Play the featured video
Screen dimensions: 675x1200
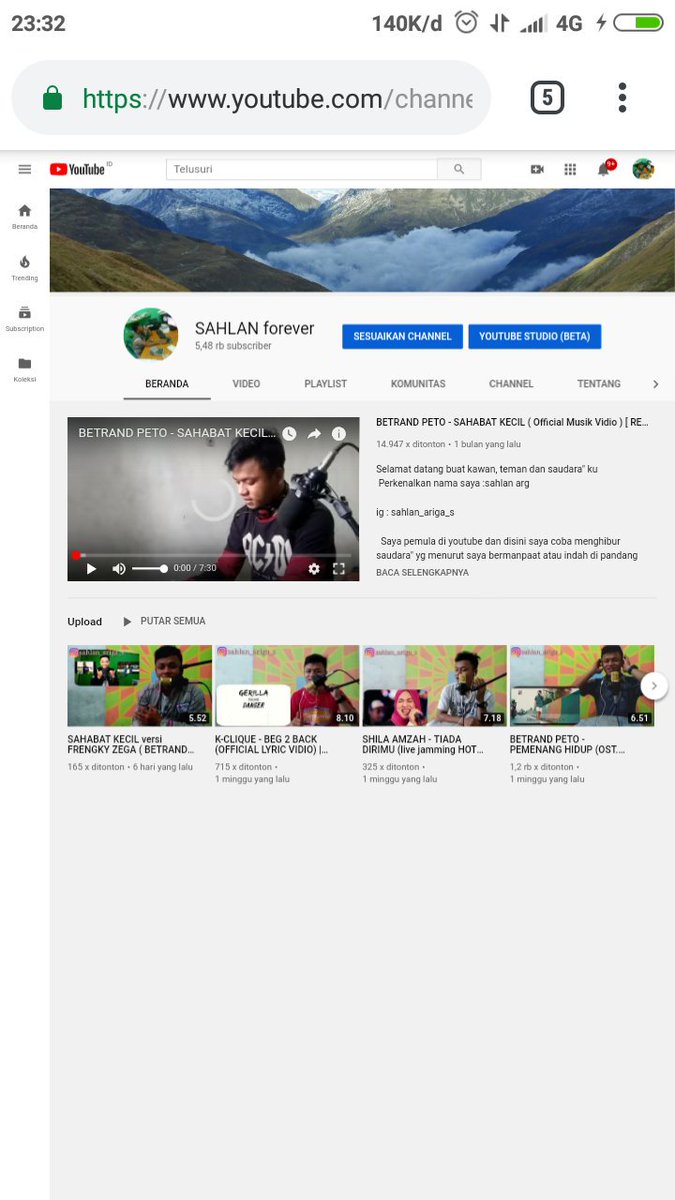91,568
